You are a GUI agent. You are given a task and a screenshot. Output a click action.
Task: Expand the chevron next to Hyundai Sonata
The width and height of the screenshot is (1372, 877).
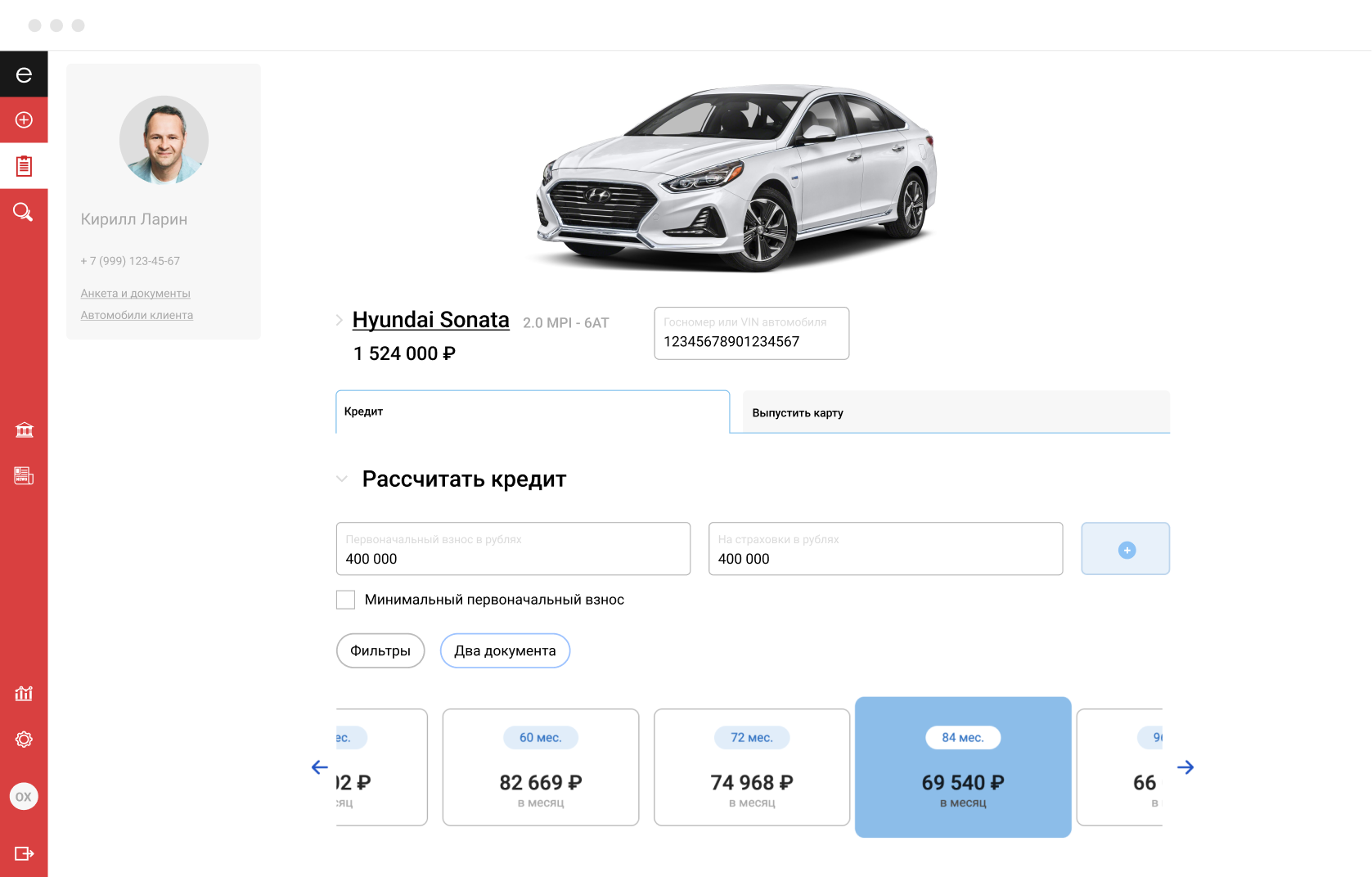(x=340, y=321)
